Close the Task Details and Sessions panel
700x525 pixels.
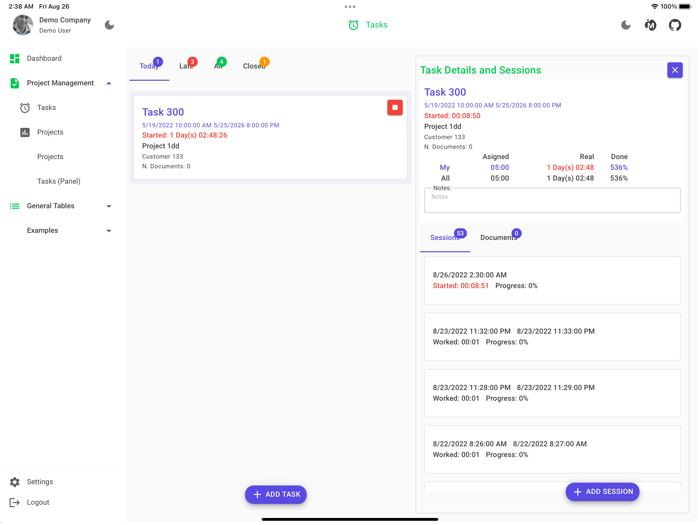pyautogui.click(x=675, y=70)
